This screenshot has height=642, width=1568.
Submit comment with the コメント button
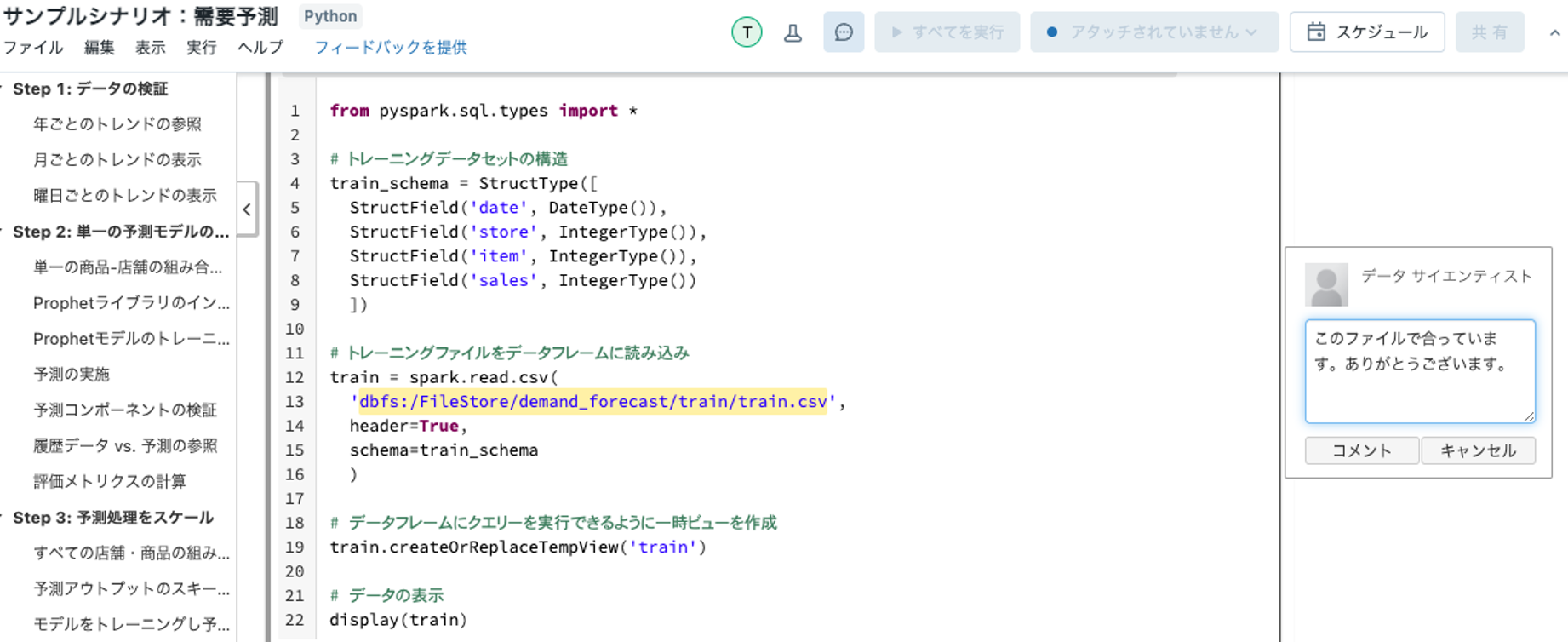1361,450
